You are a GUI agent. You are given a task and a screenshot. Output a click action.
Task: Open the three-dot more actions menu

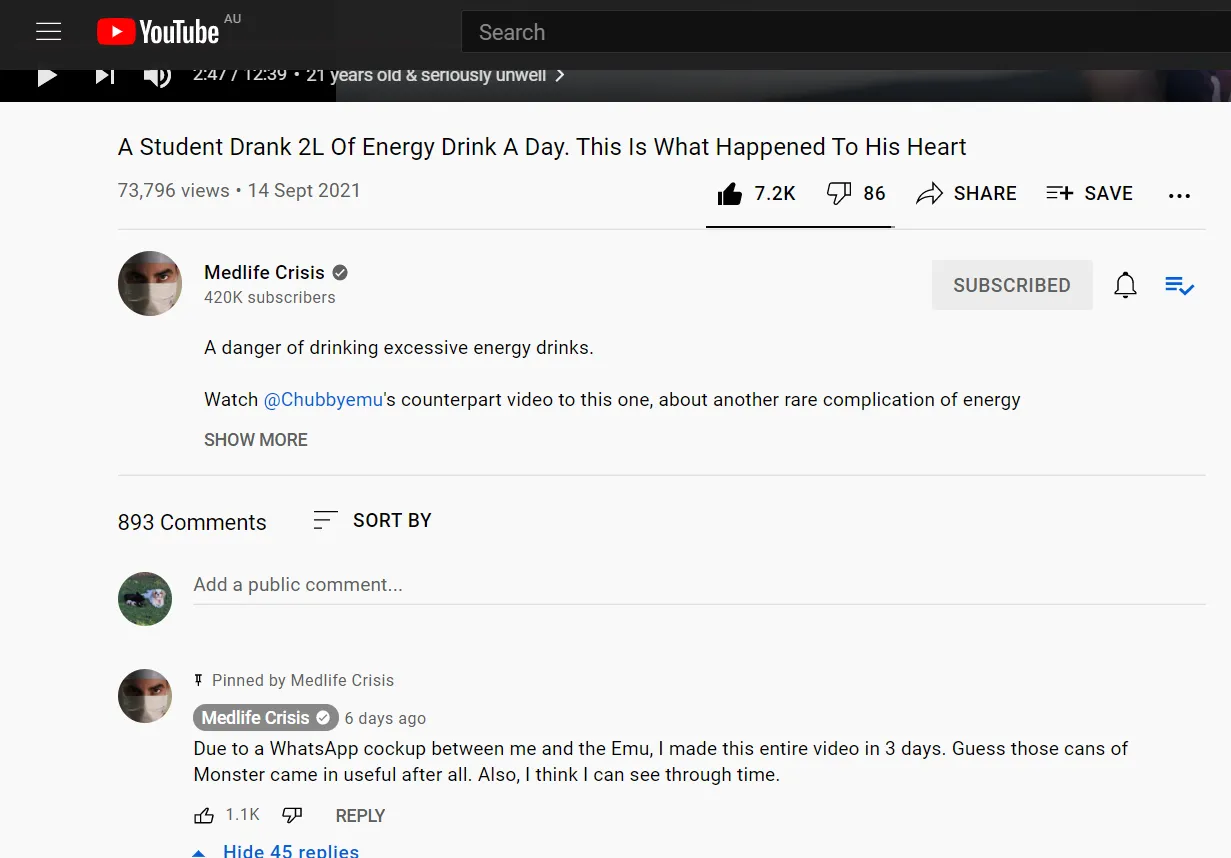pos(1179,196)
